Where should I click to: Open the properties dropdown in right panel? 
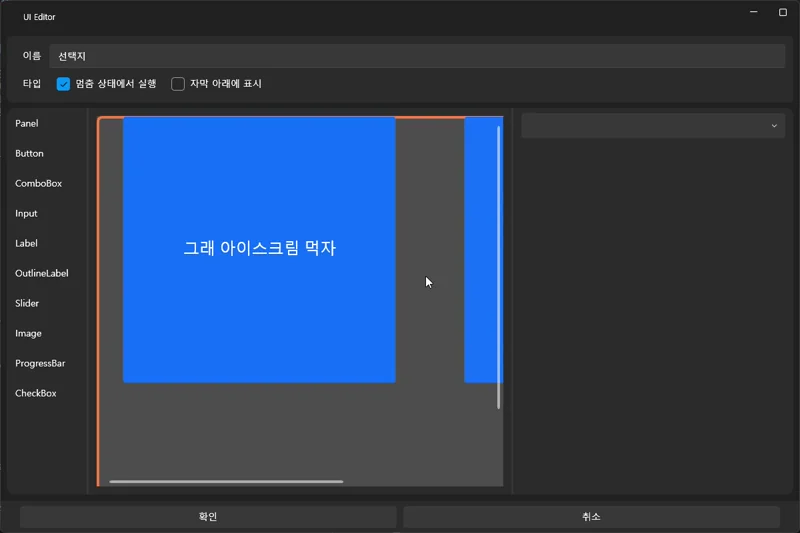tap(653, 125)
